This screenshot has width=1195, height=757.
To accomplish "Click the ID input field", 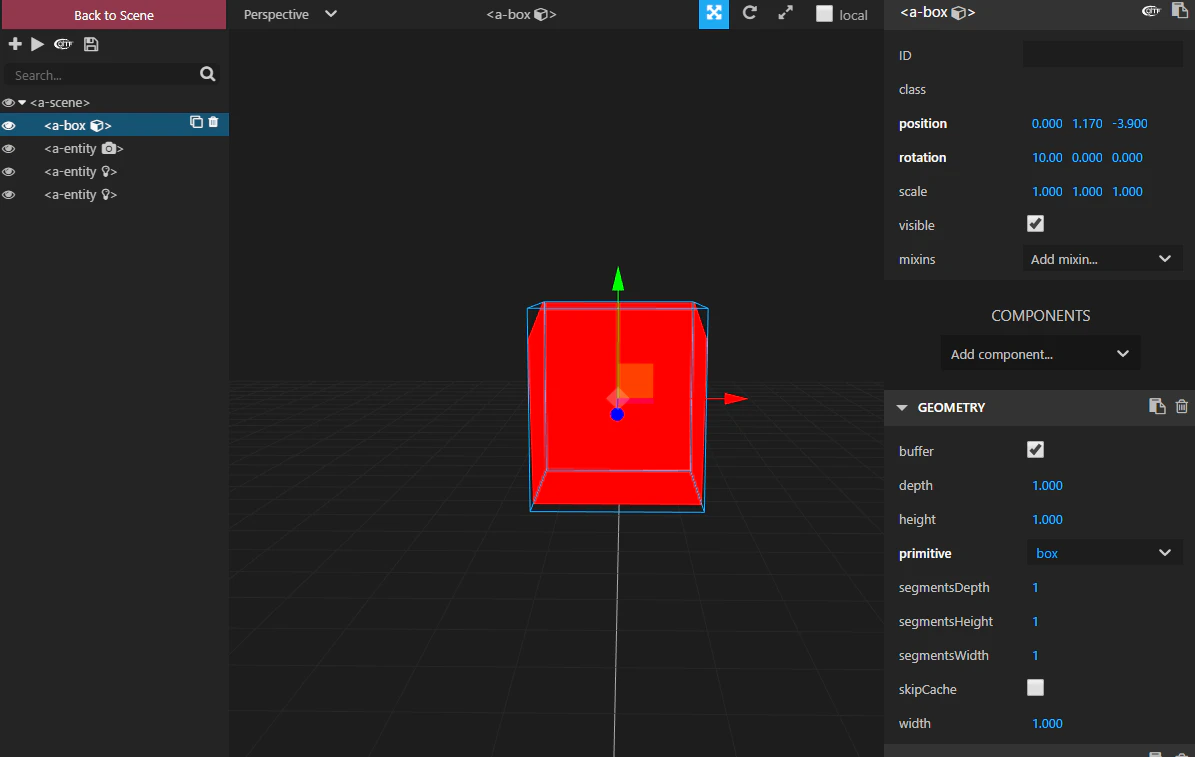I will pos(1102,55).
